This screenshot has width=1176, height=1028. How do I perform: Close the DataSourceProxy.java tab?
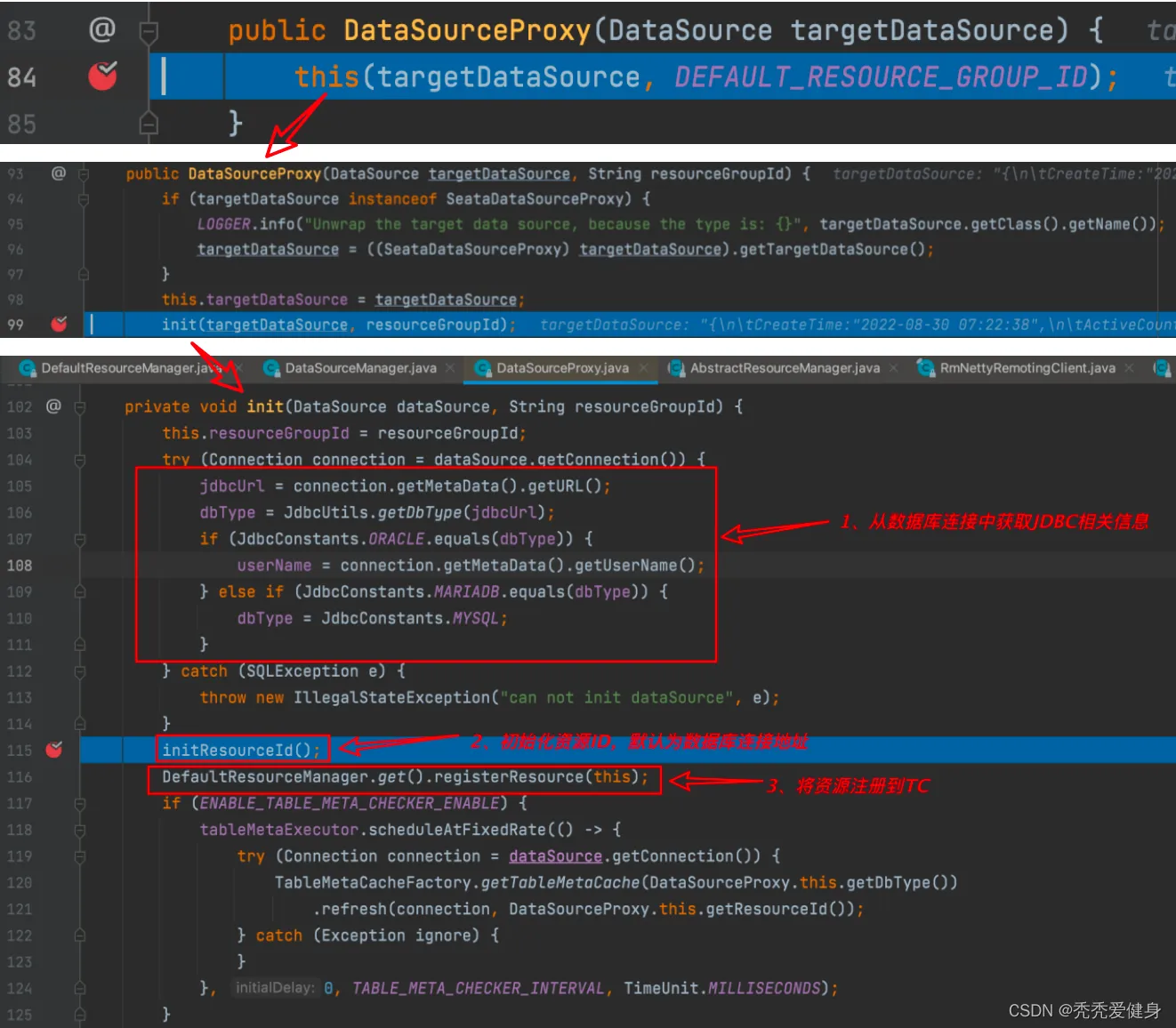[643, 368]
